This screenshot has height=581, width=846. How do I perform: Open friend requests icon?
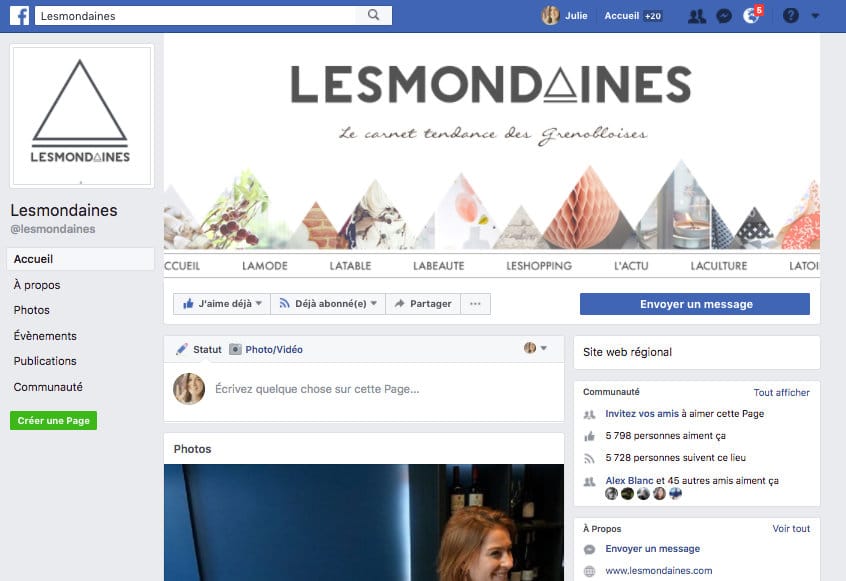click(697, 16)
